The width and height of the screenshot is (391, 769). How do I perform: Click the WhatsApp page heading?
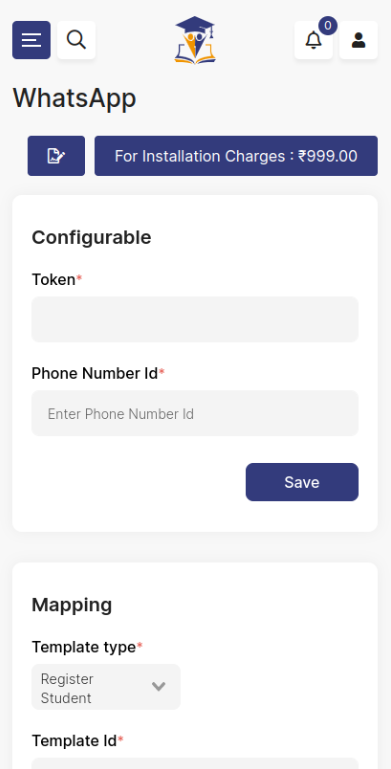pos(75,99)
